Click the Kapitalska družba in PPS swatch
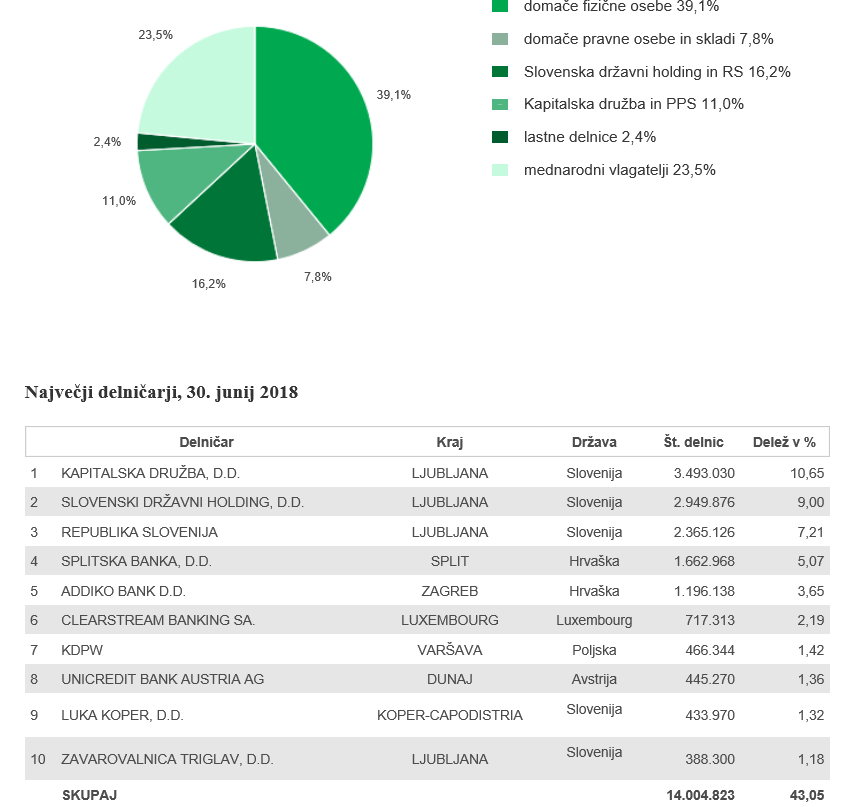The image size is (845, 807). point(500,104)
